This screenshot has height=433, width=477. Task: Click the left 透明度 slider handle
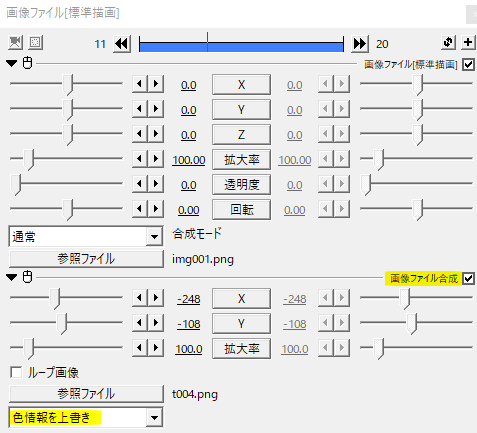[16, 184]
